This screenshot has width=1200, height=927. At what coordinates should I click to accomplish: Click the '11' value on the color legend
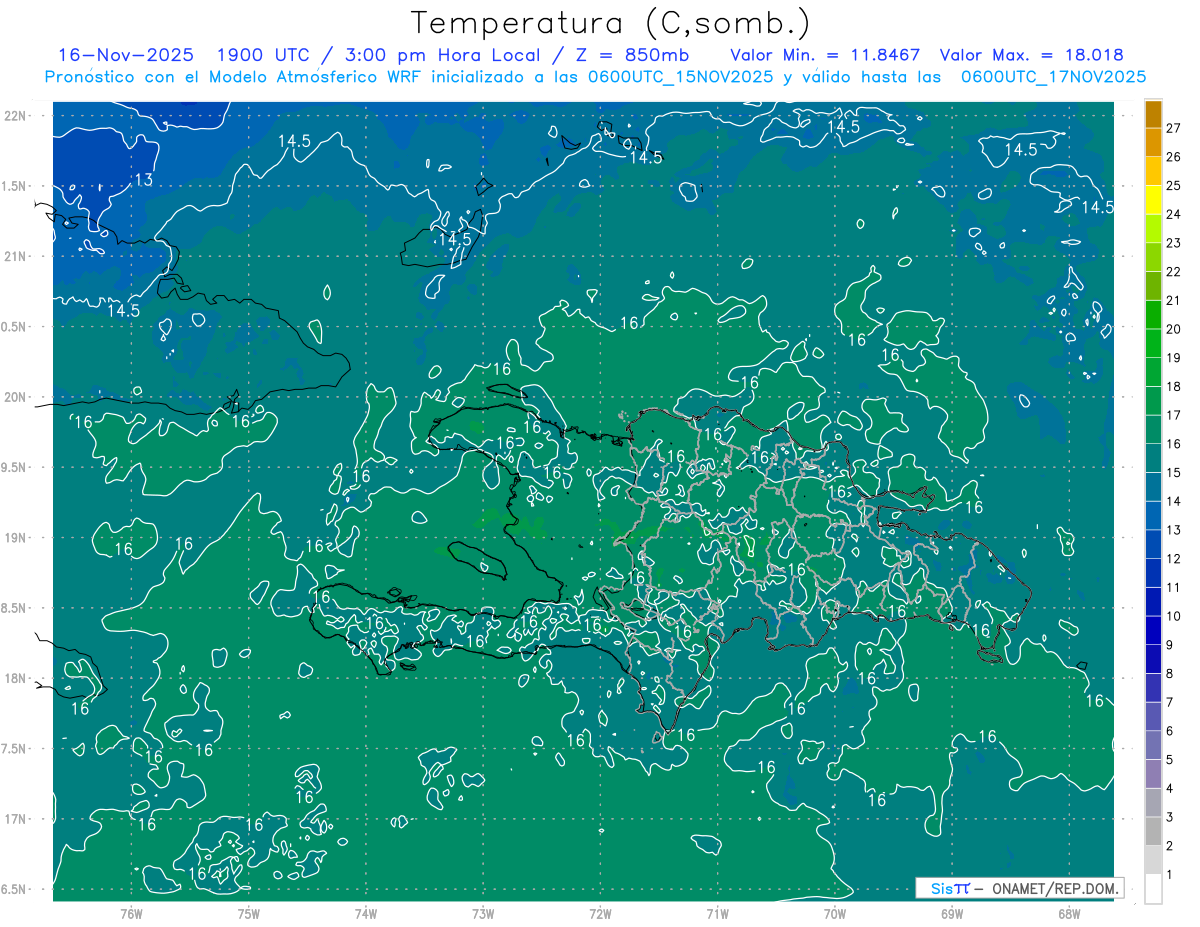1173,587
